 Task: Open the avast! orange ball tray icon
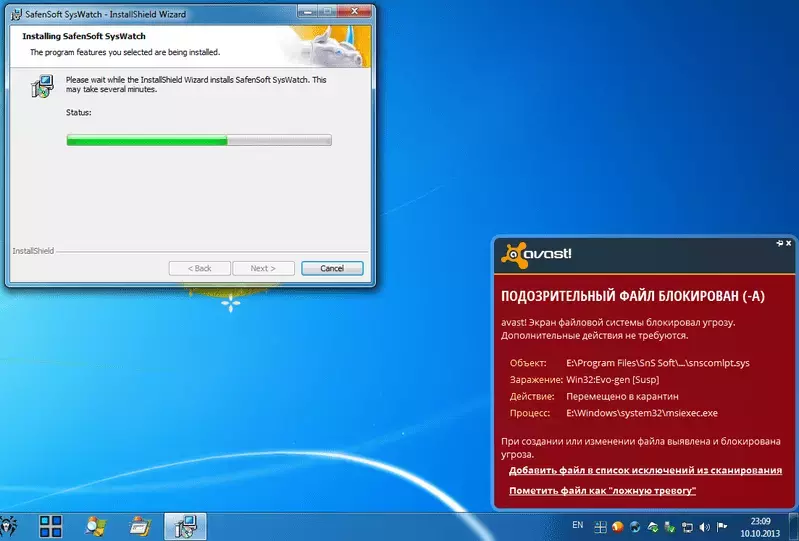[618, 527]
